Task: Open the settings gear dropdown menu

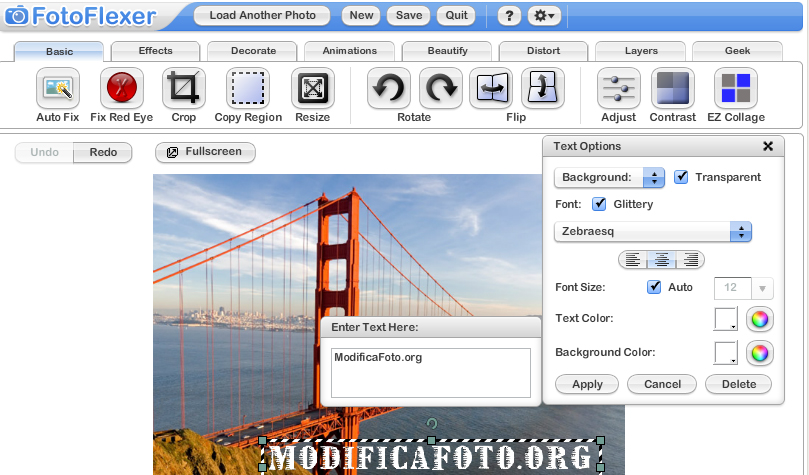Action: click(543, 16)
